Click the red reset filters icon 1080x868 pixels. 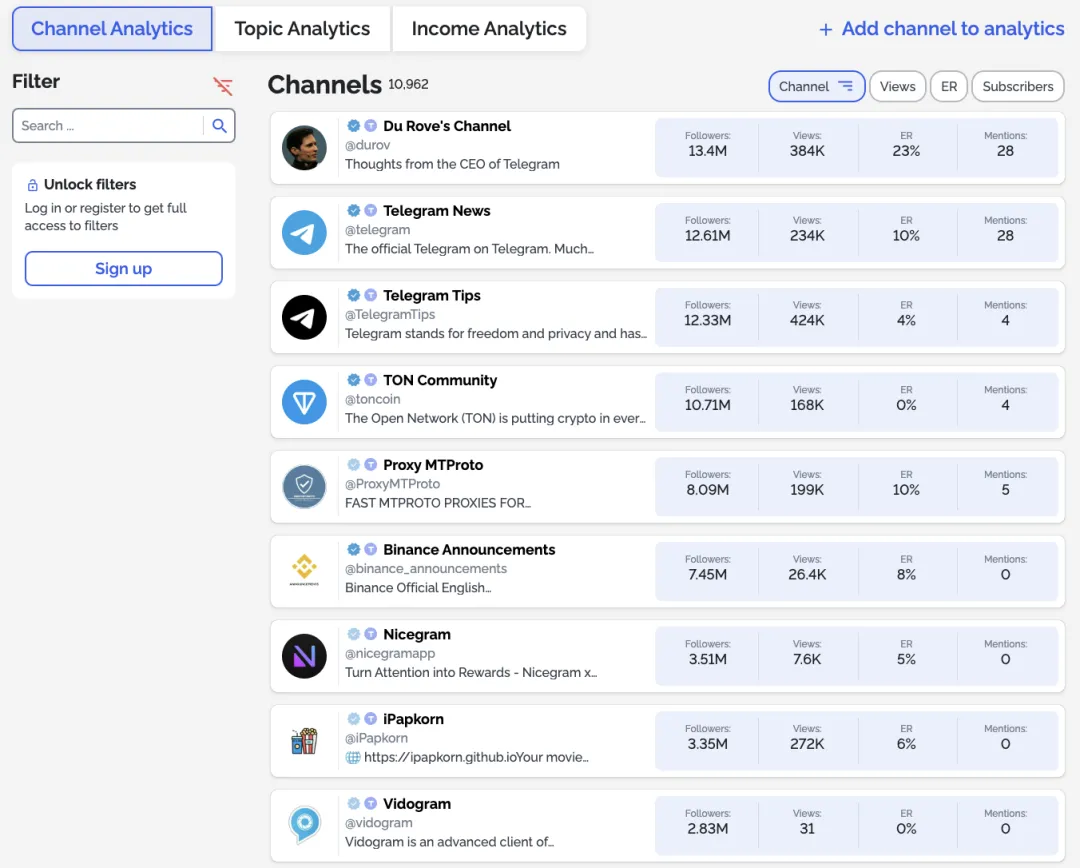pyautogui.click(x=222, y=86)
